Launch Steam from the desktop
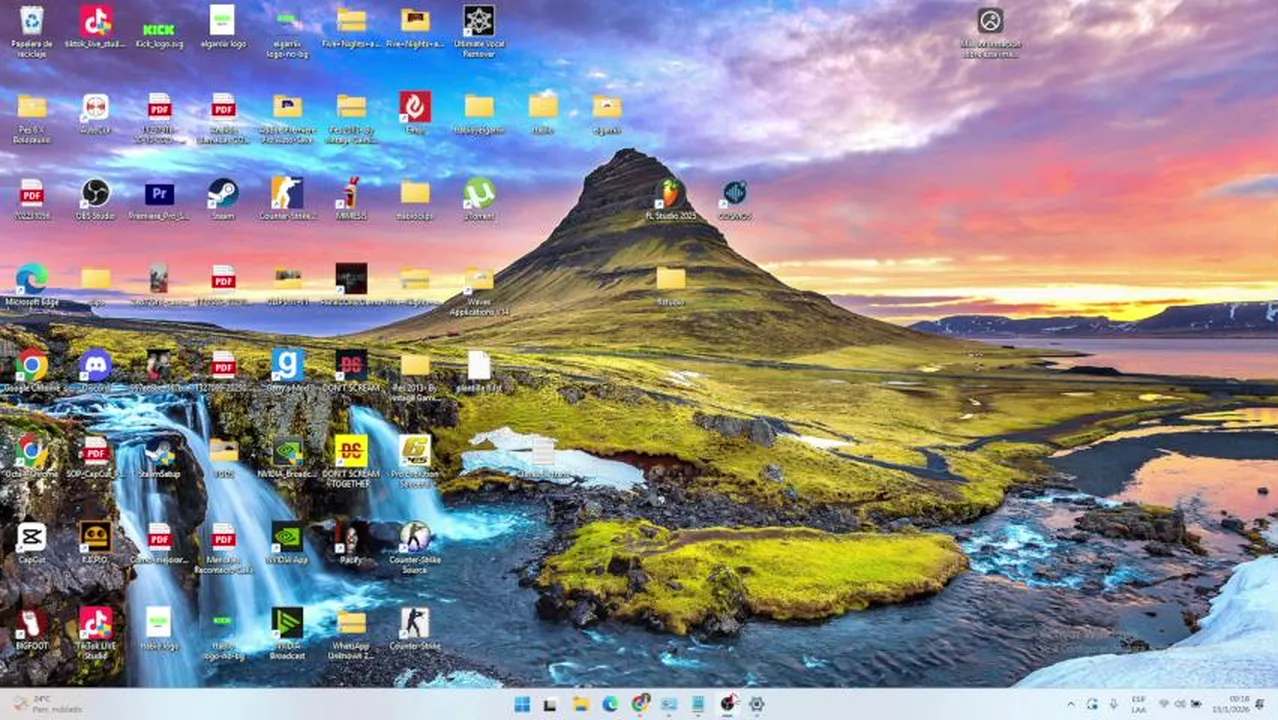The height and width of the screenshot is (720, 1278). tap(223, 199)
